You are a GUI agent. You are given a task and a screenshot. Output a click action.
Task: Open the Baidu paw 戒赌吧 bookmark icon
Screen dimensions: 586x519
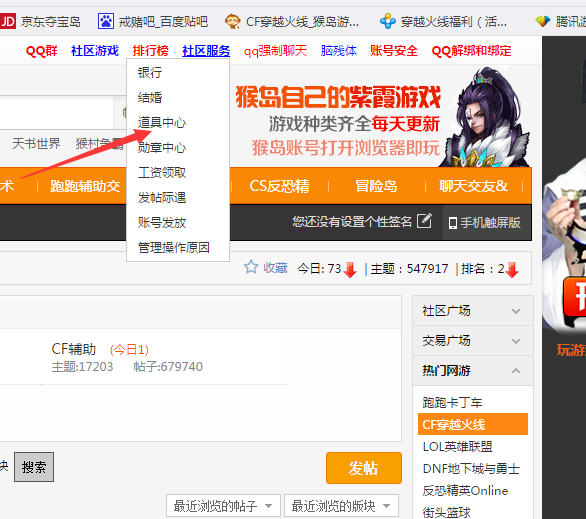[106, 21]
